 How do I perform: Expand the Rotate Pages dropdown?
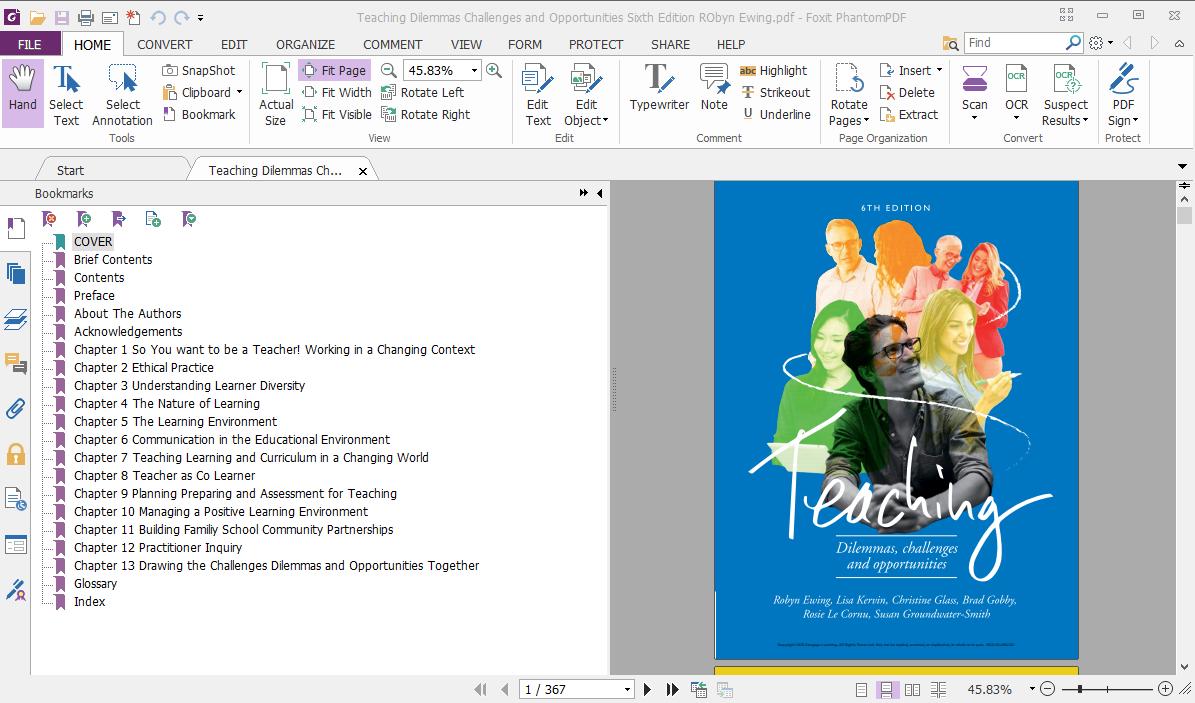[x=867, y=120]
